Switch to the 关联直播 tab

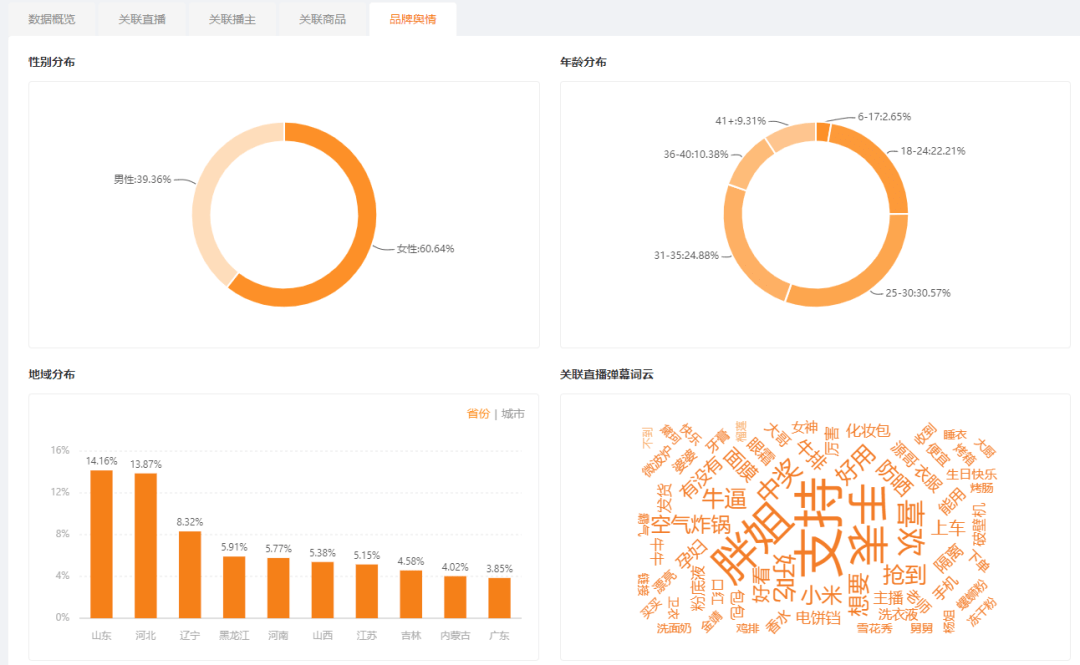pos(142,19)
